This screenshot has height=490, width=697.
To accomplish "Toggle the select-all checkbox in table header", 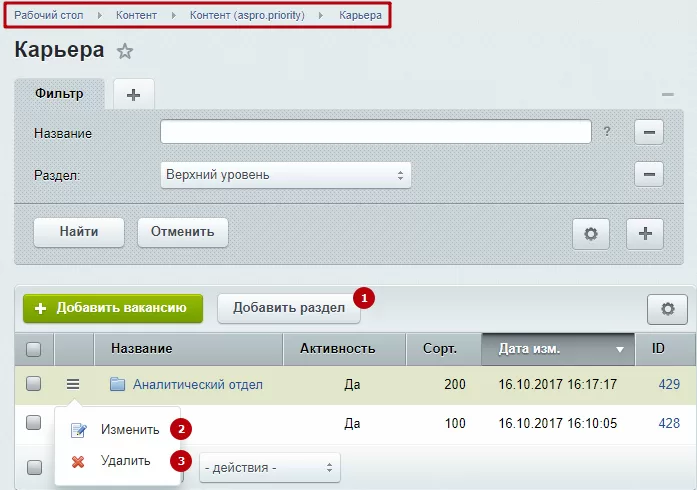I will point(33,349).
